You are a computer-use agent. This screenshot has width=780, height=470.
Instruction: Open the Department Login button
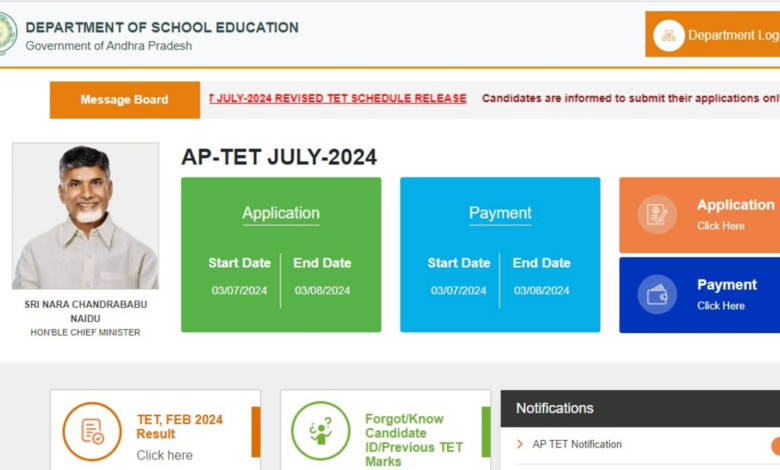(x=712, y=34)
